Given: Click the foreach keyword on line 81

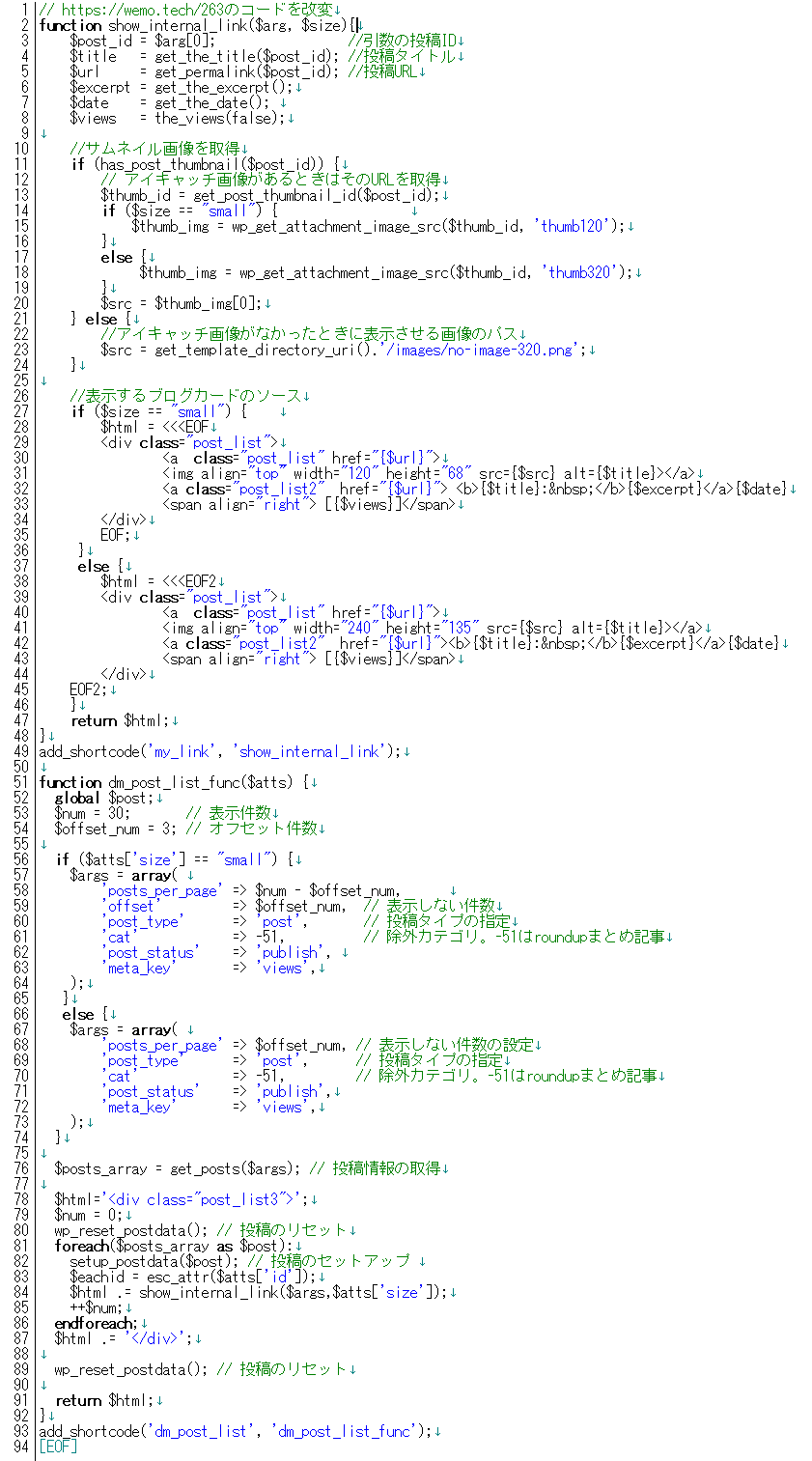Looking at the screenshot, I should click(79, 1244).
